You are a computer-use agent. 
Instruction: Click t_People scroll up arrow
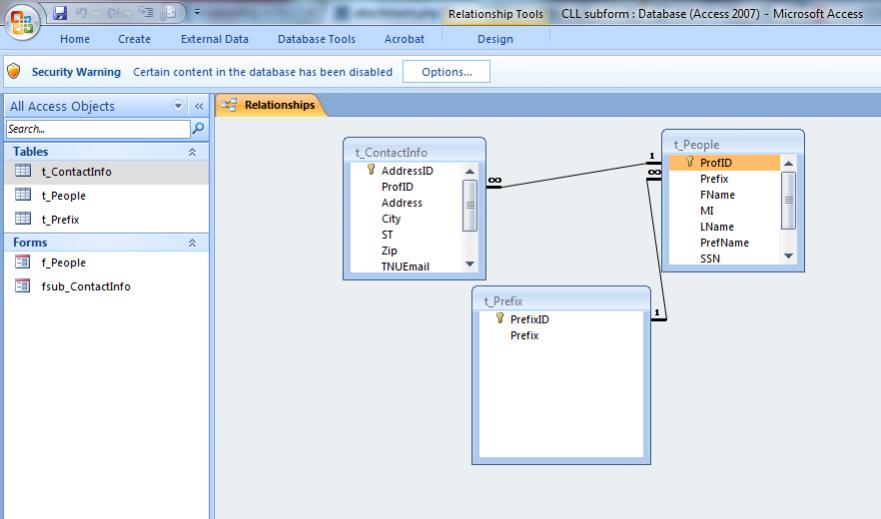click(788, 163)
